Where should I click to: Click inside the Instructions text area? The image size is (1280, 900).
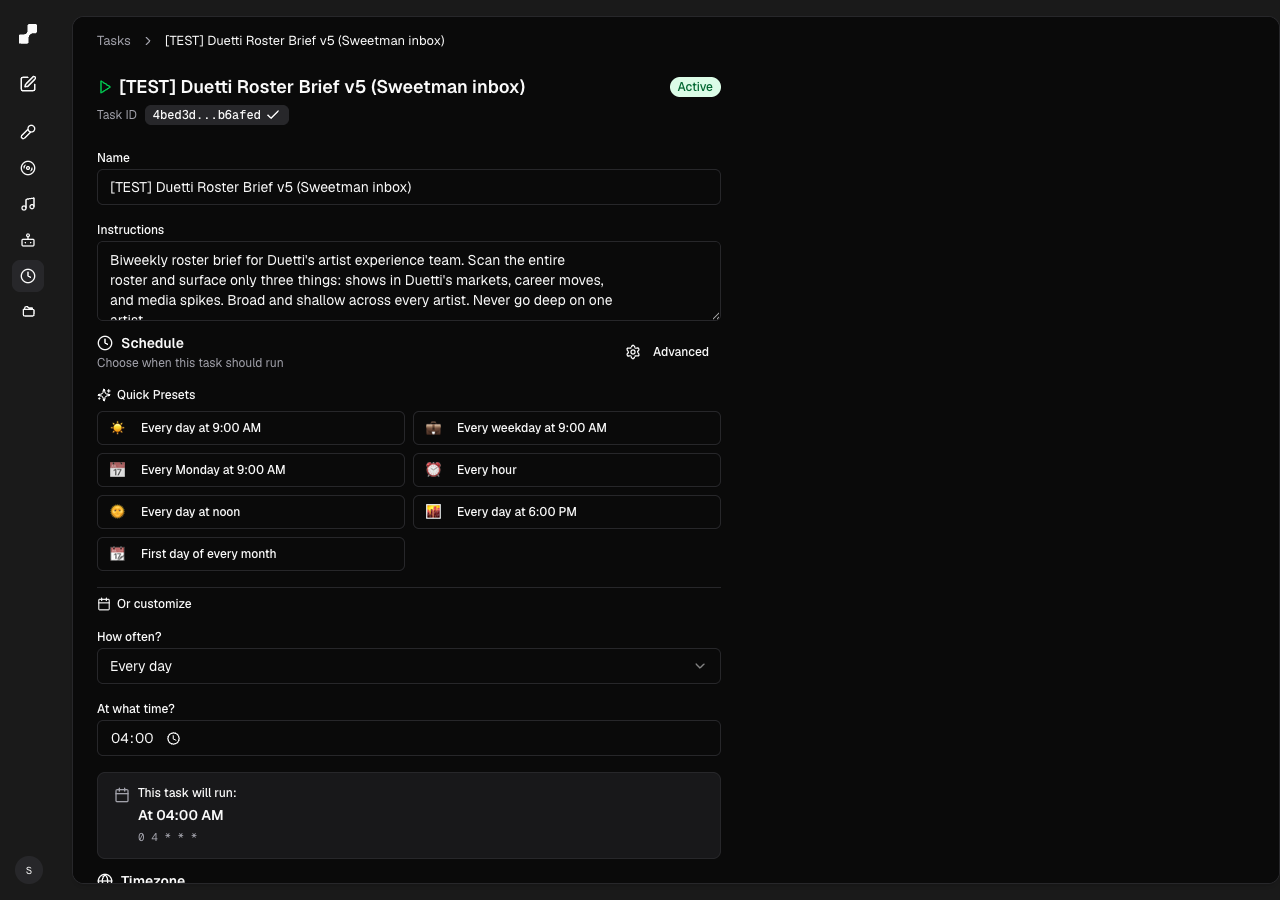point(409,281)
